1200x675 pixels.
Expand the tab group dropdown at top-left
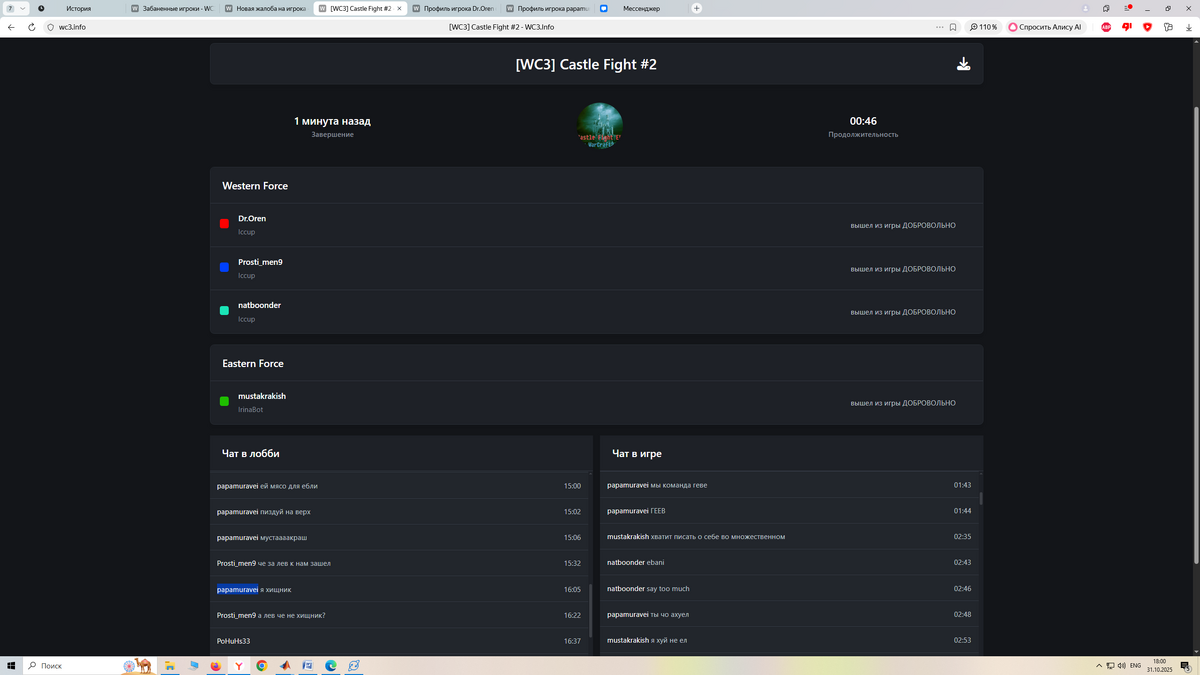(16, 8)
